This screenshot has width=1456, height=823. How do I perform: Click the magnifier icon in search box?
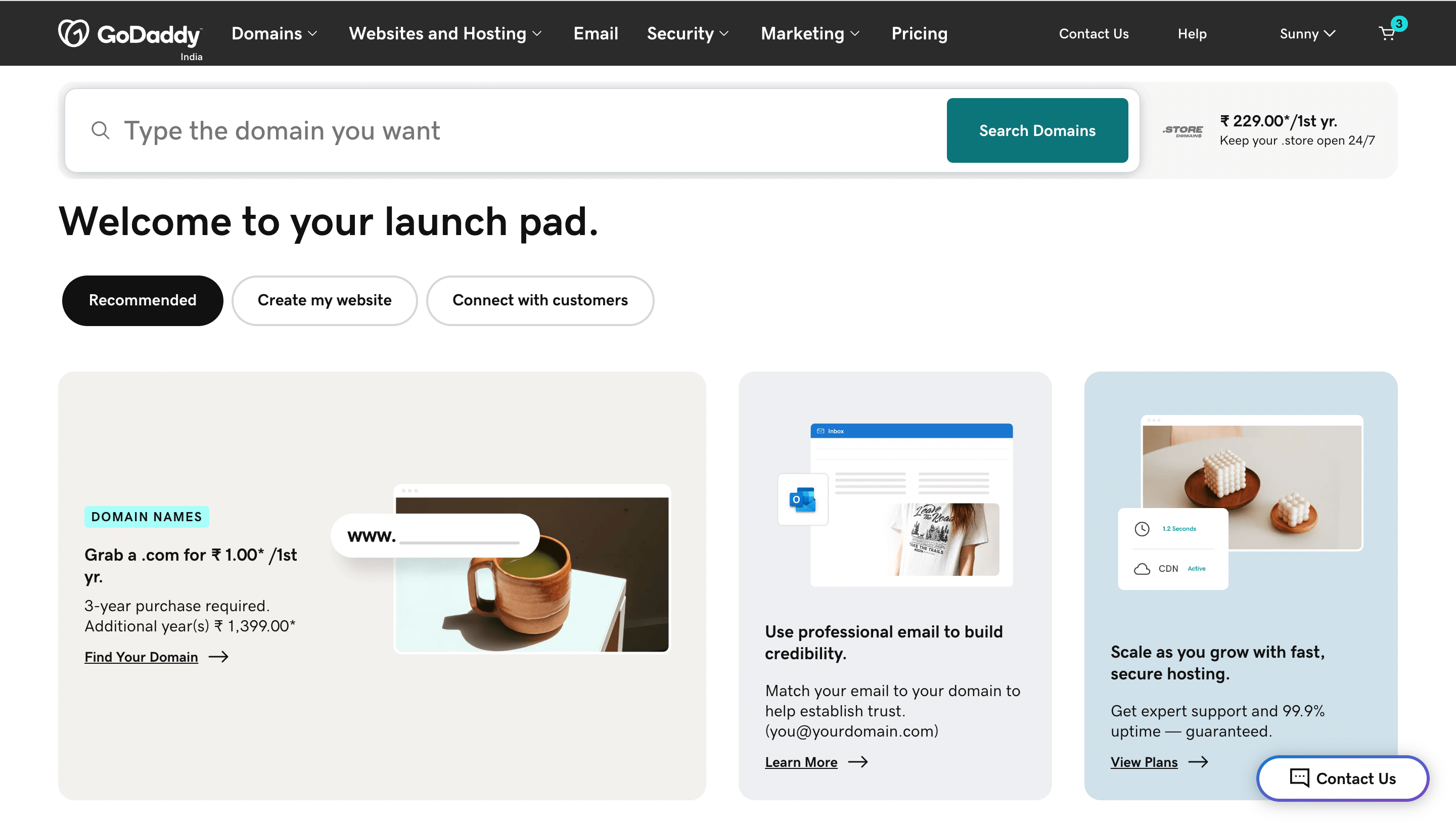click(101, 130)
